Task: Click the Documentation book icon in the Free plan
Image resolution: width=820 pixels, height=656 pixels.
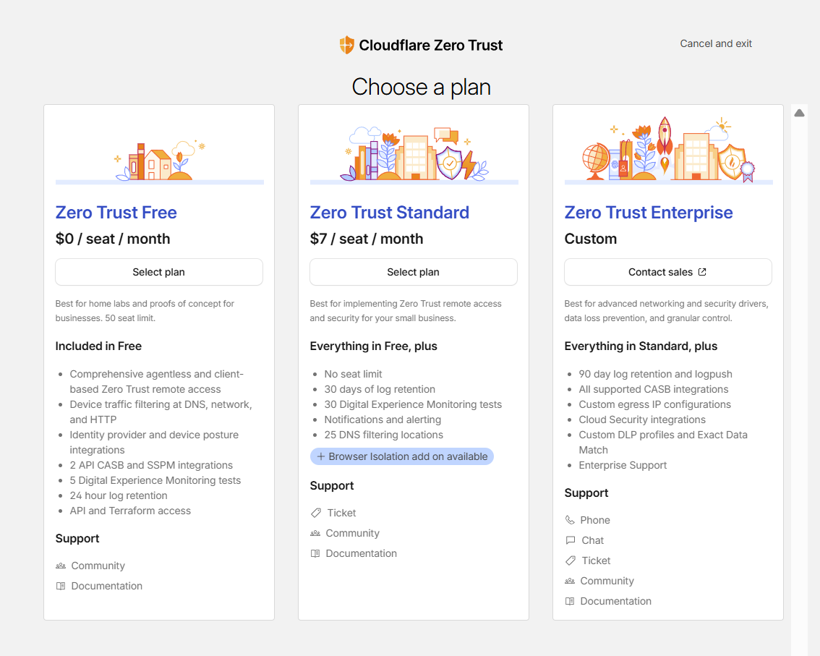Action: coord(61,586)
